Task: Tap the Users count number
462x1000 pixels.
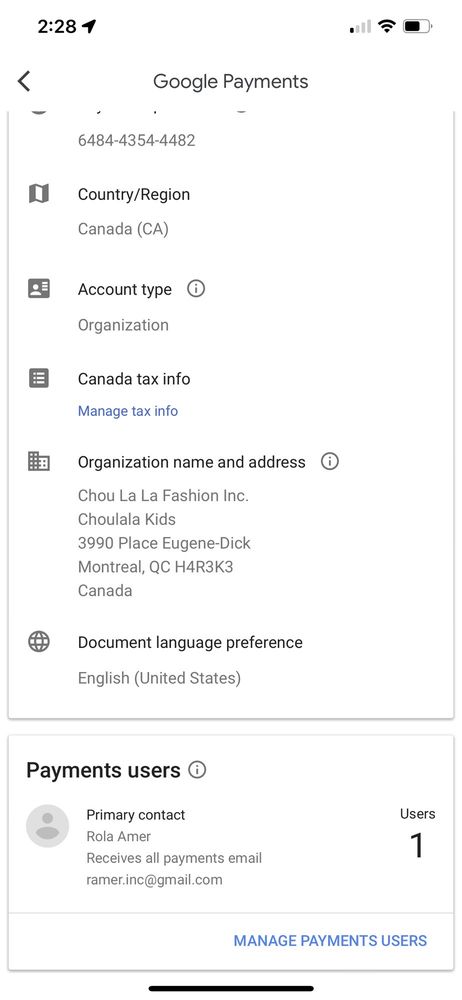Action: (417, 846)
